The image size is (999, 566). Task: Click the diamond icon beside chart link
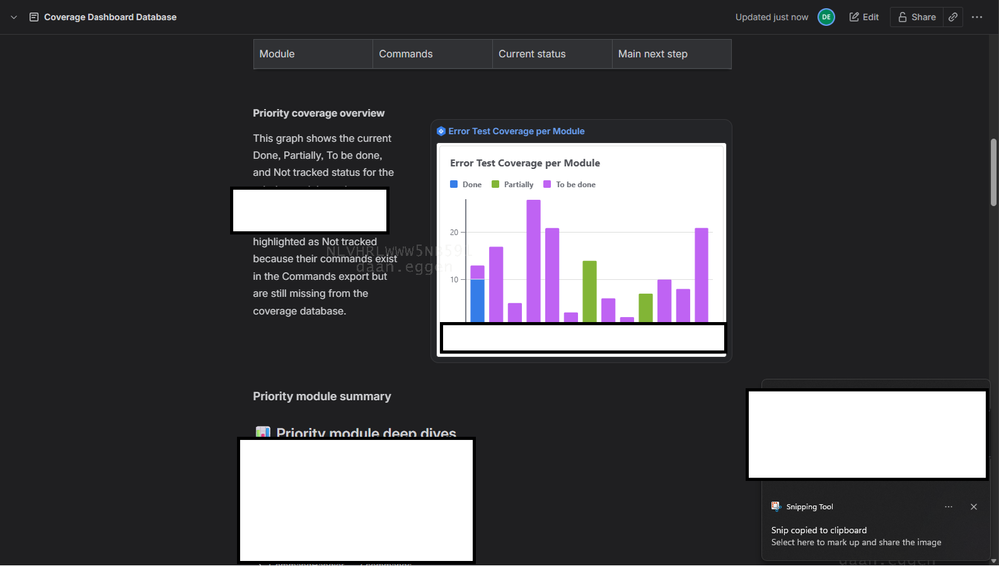(x=441, y=131)
